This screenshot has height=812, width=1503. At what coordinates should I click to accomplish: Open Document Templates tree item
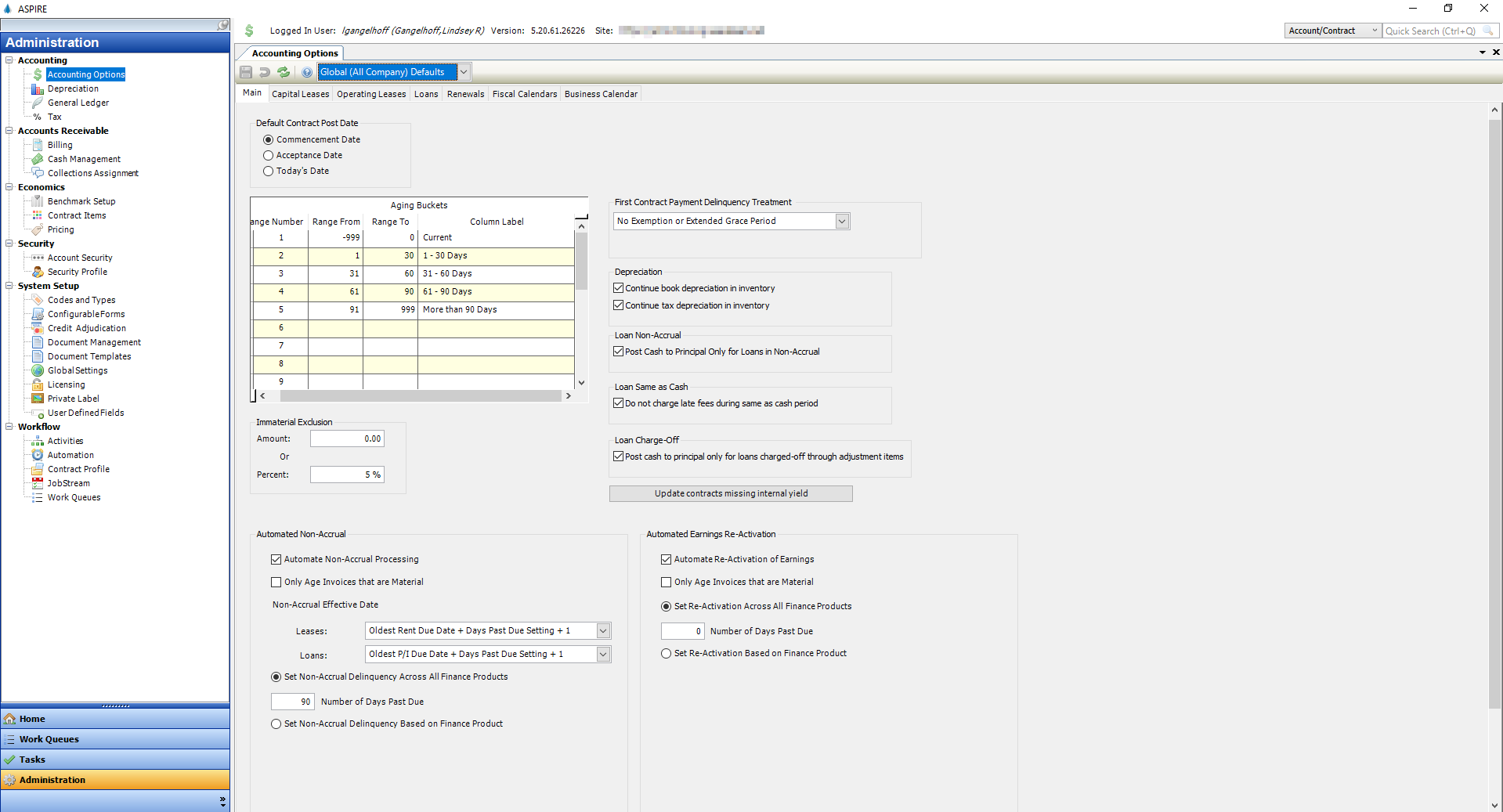[x=89, y=356]
